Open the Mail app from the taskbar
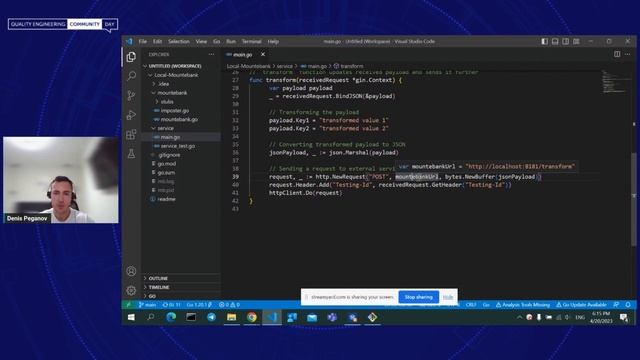The height and width of the screenshot is (360, 640). [x=312, y=317]
